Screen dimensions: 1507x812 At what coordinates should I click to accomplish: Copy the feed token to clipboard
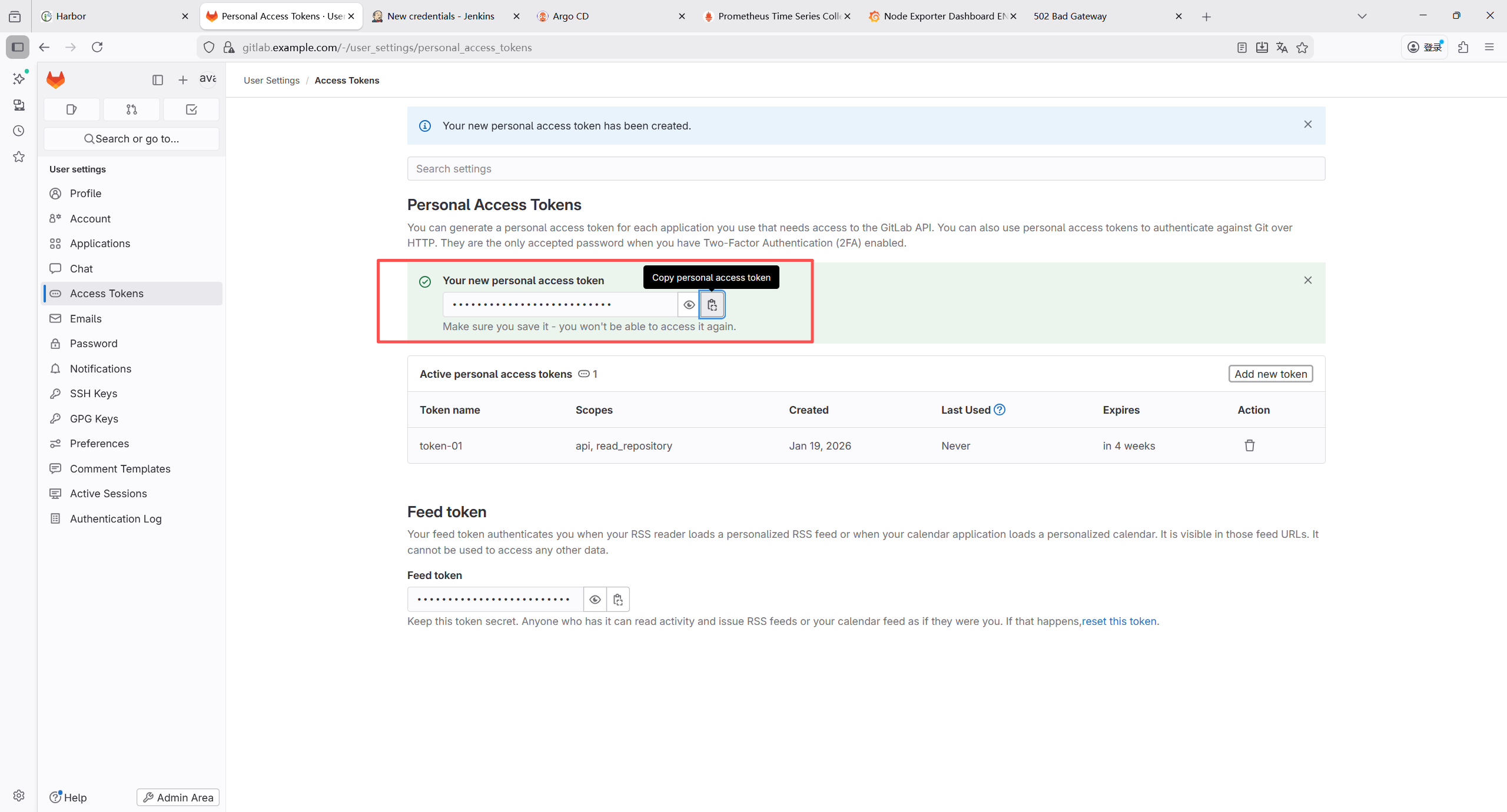coord(618,600)
